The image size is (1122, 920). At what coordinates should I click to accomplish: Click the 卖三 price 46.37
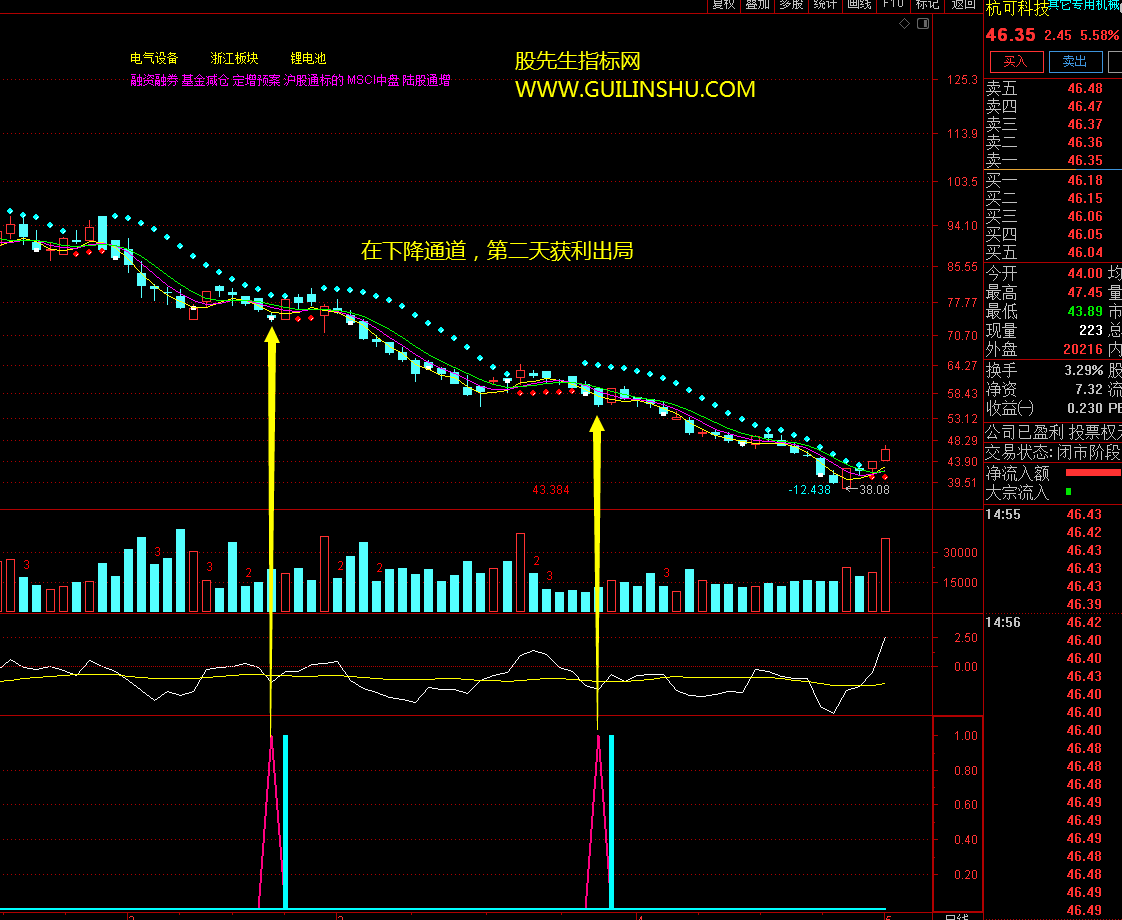(1085, 124)
